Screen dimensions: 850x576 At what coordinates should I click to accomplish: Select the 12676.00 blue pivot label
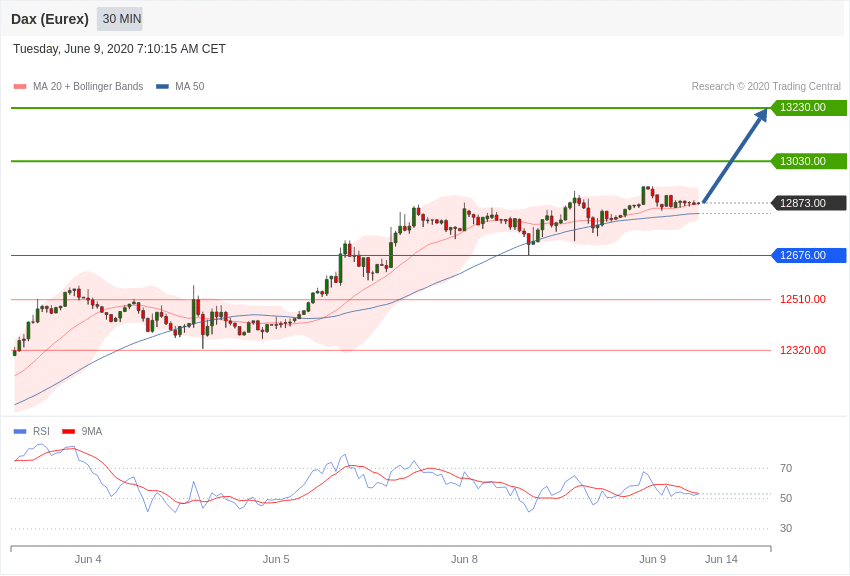coord(808,255)
